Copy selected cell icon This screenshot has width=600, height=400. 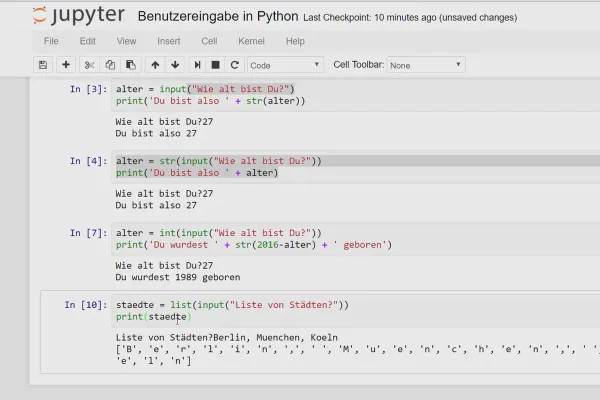[110, 65]
